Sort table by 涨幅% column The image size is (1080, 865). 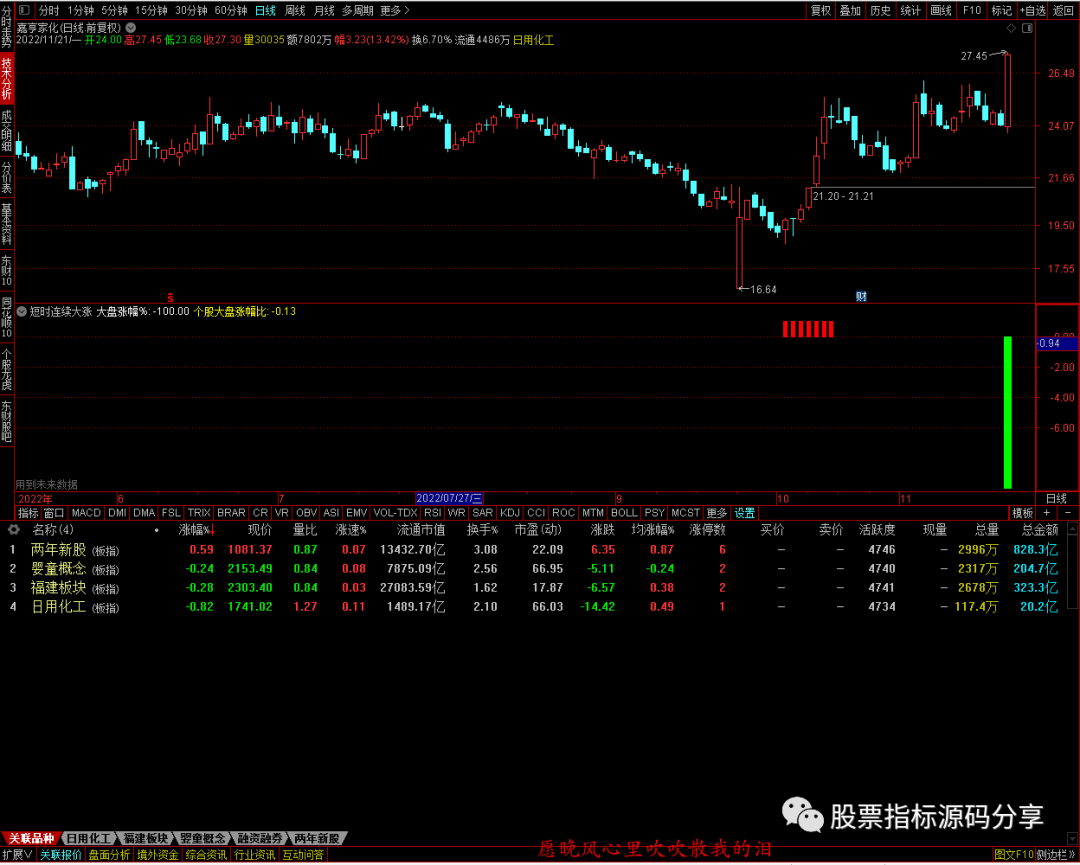click(x=196, y=530)
